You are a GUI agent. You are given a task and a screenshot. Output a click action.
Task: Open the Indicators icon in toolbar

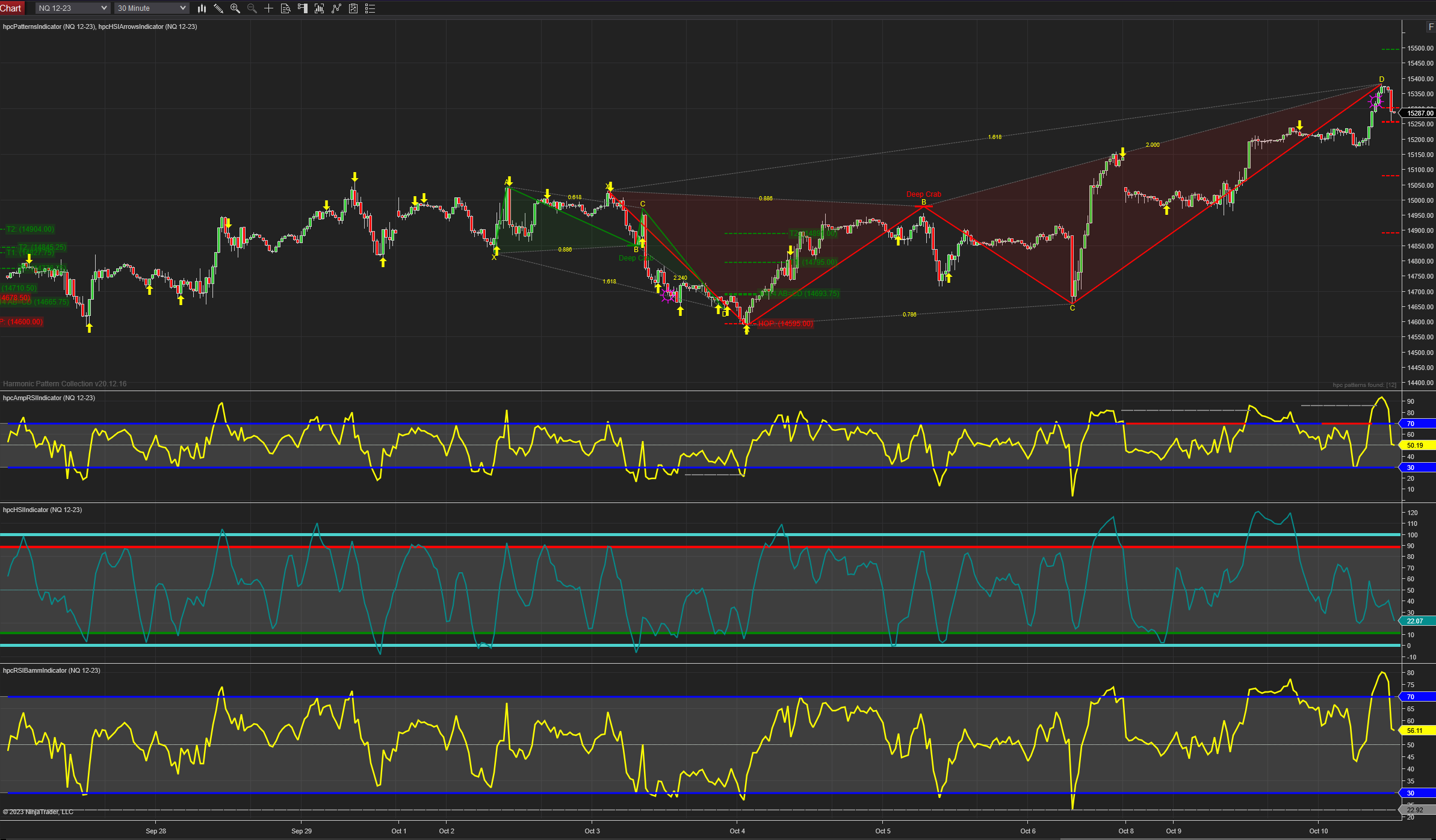pos(336,8)
